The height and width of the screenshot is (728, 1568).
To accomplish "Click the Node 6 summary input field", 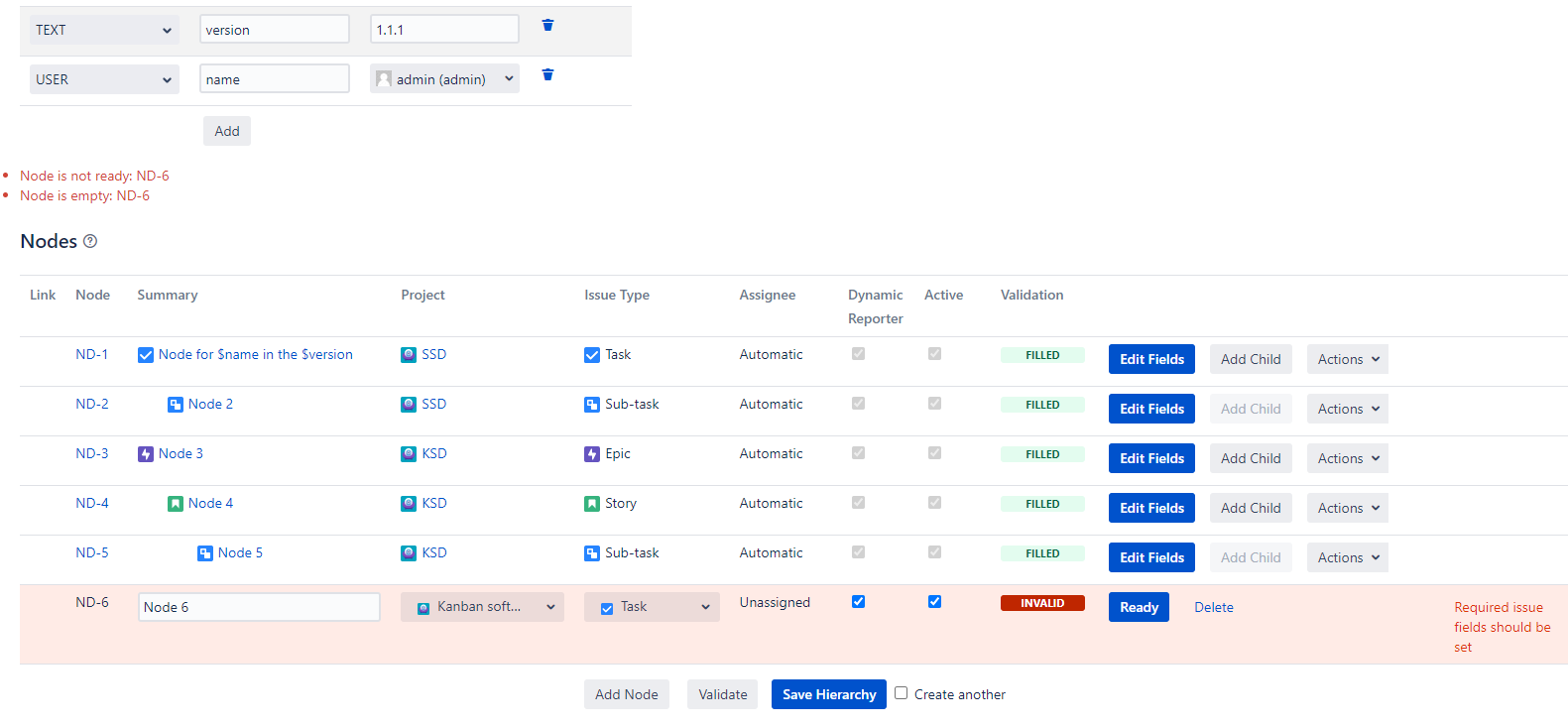I will pos(259,607).
